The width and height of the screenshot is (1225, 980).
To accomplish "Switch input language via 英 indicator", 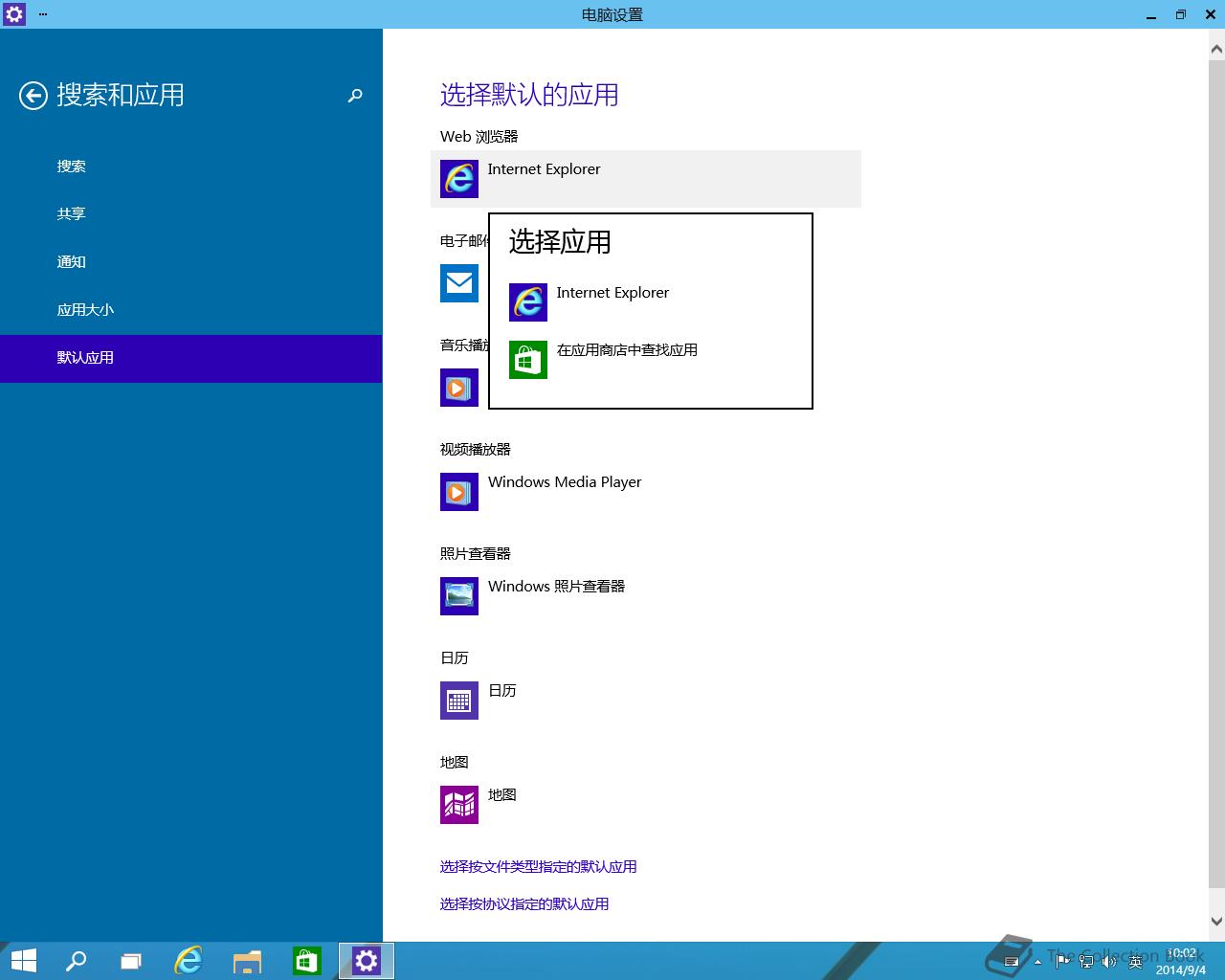I will [1136, 962].
